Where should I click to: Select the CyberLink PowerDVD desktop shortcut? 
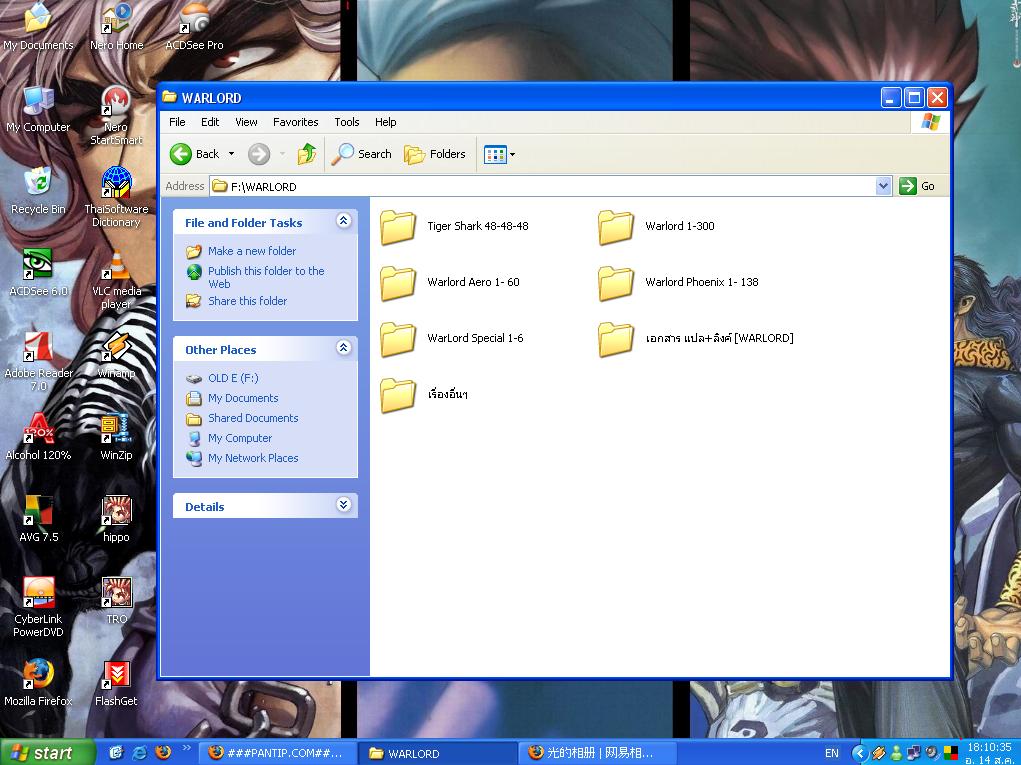[38, 608]
